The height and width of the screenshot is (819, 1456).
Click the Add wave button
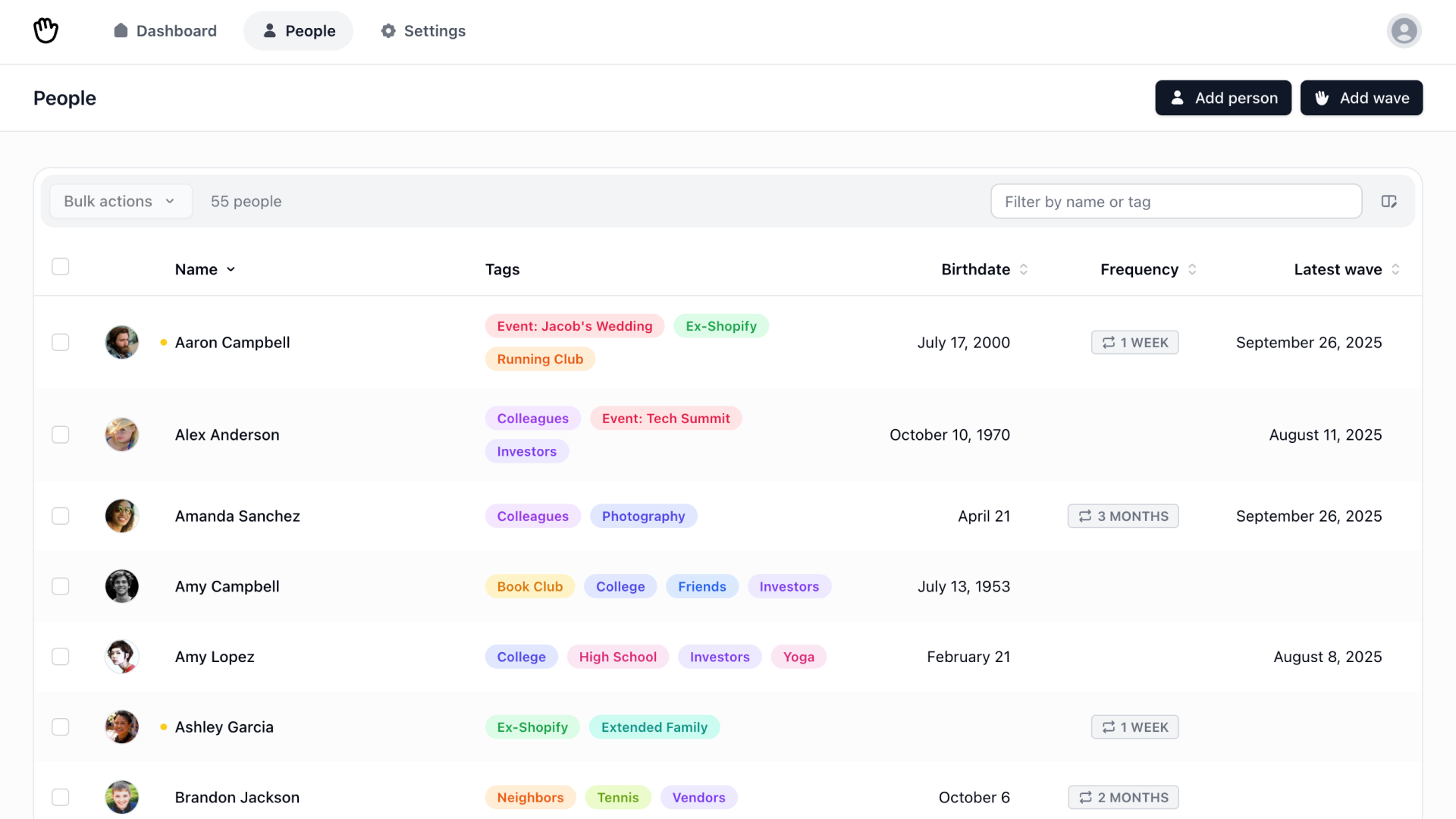coord(1360,98)
